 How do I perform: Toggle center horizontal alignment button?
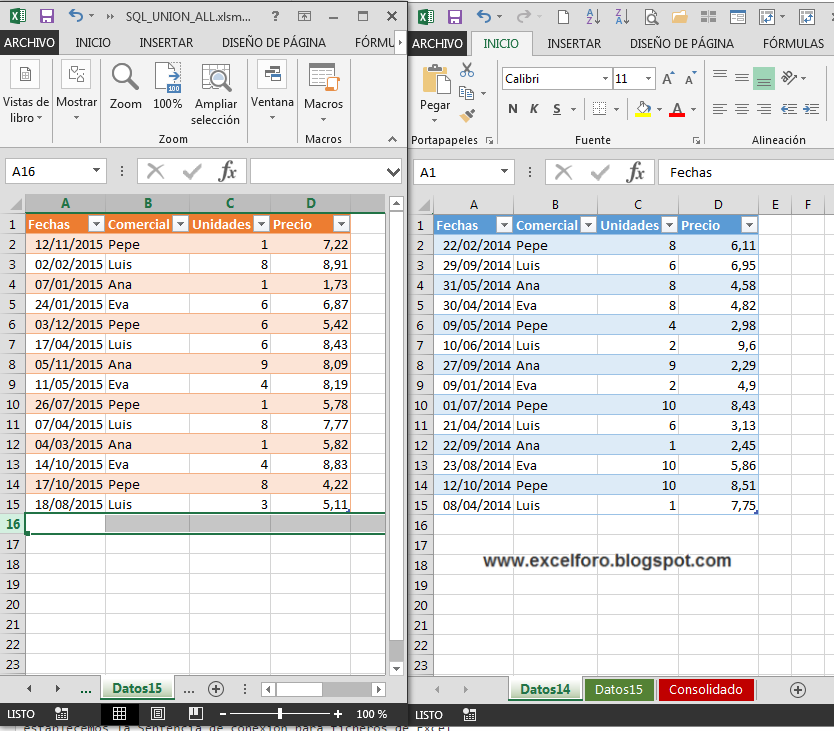[741, 109]
